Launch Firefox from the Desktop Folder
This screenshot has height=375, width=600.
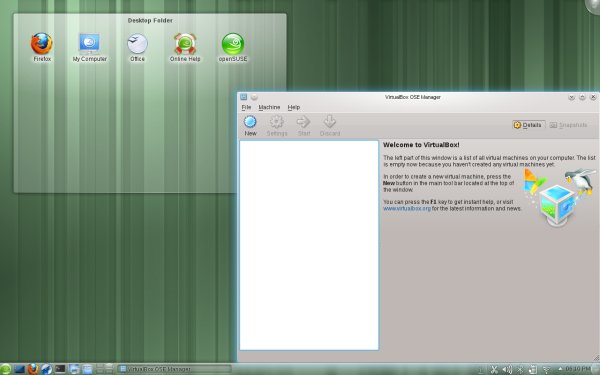(x=42, y=47)
